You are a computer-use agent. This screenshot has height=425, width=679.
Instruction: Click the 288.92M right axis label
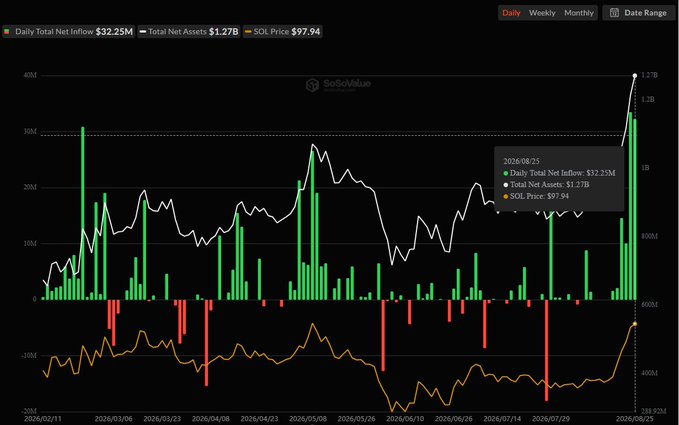[x=653, y=411]
